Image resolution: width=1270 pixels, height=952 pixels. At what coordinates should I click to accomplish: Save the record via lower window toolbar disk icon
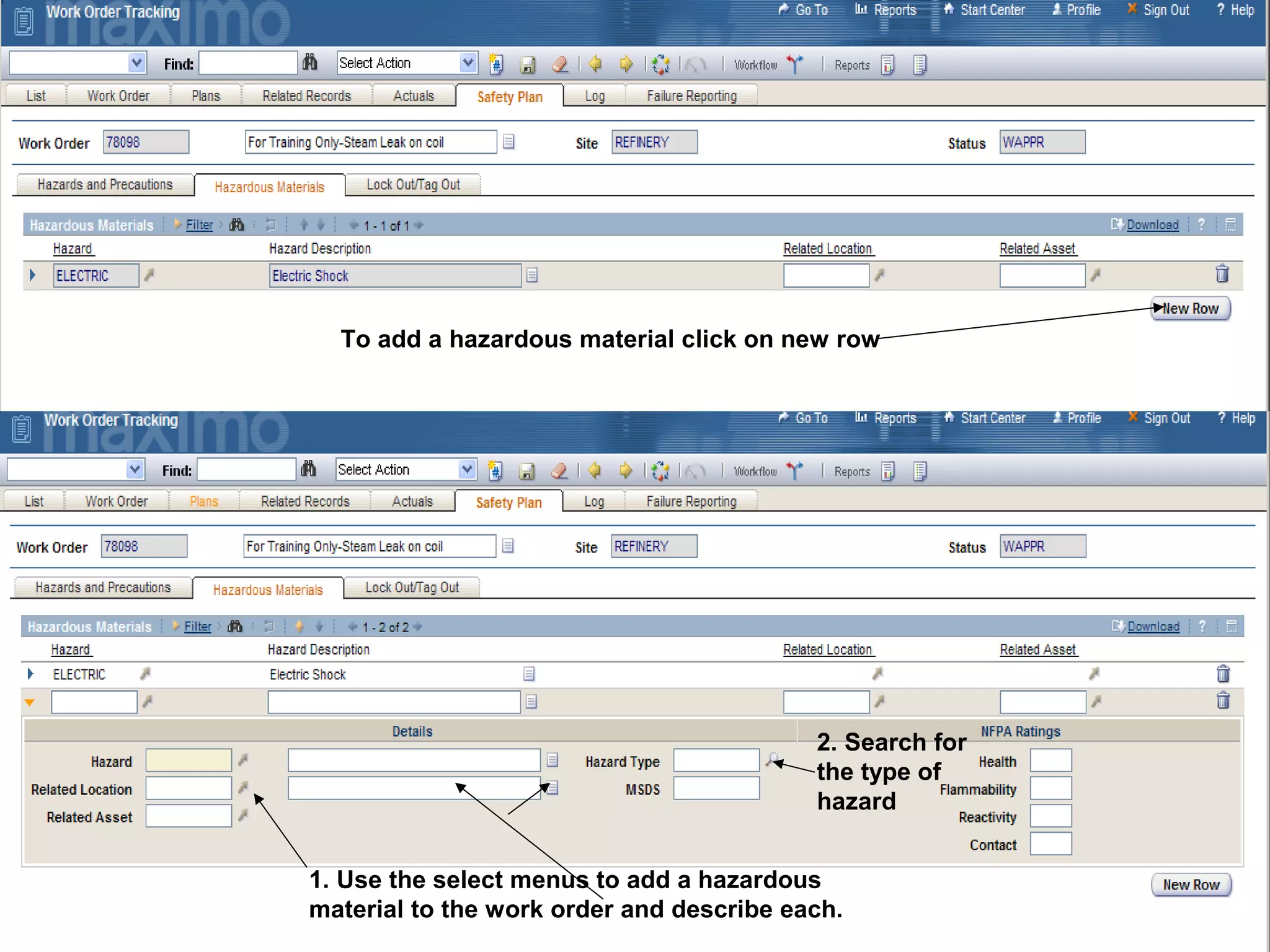[x=526, y=472]
